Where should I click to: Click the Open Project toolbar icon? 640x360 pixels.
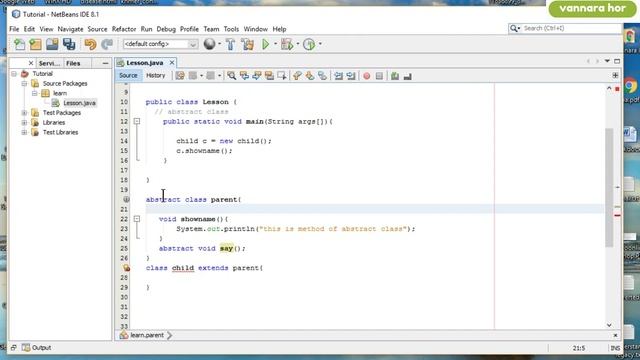click(52, 44)
